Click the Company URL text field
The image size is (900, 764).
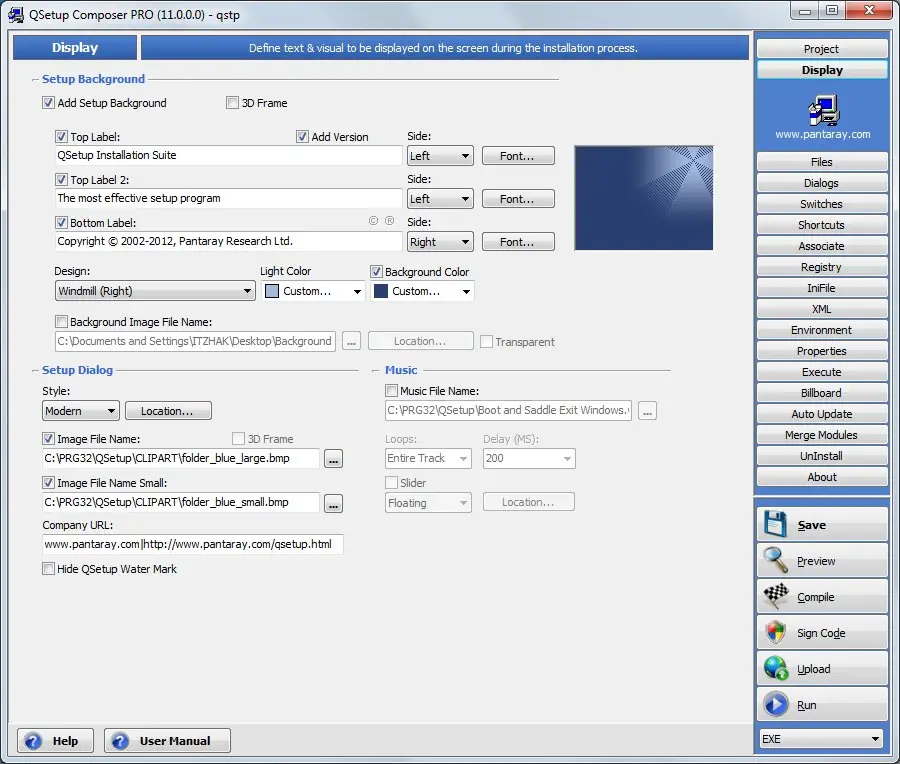193,544
